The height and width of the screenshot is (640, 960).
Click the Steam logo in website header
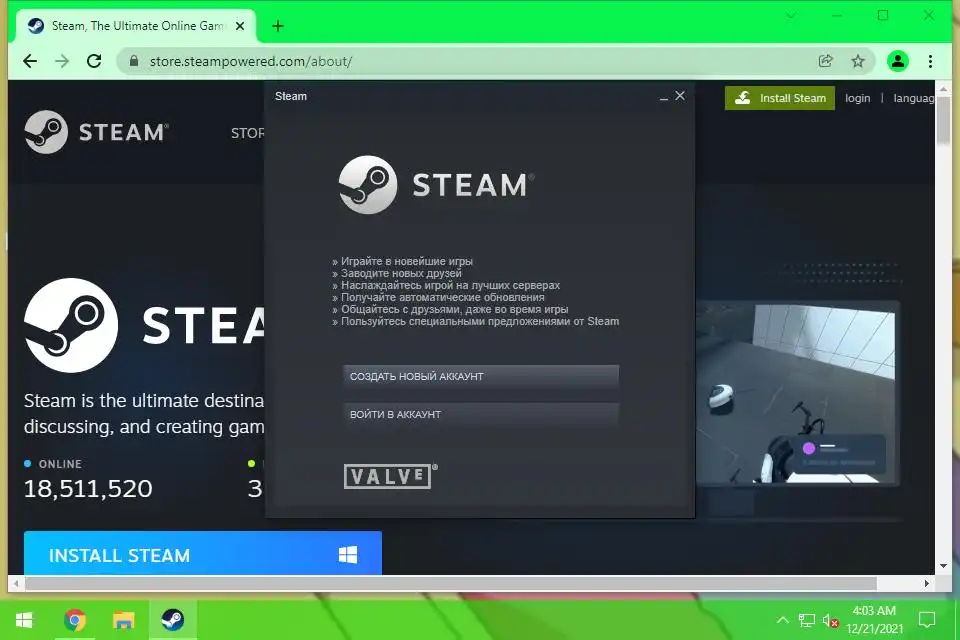click(x=96, y=132)
